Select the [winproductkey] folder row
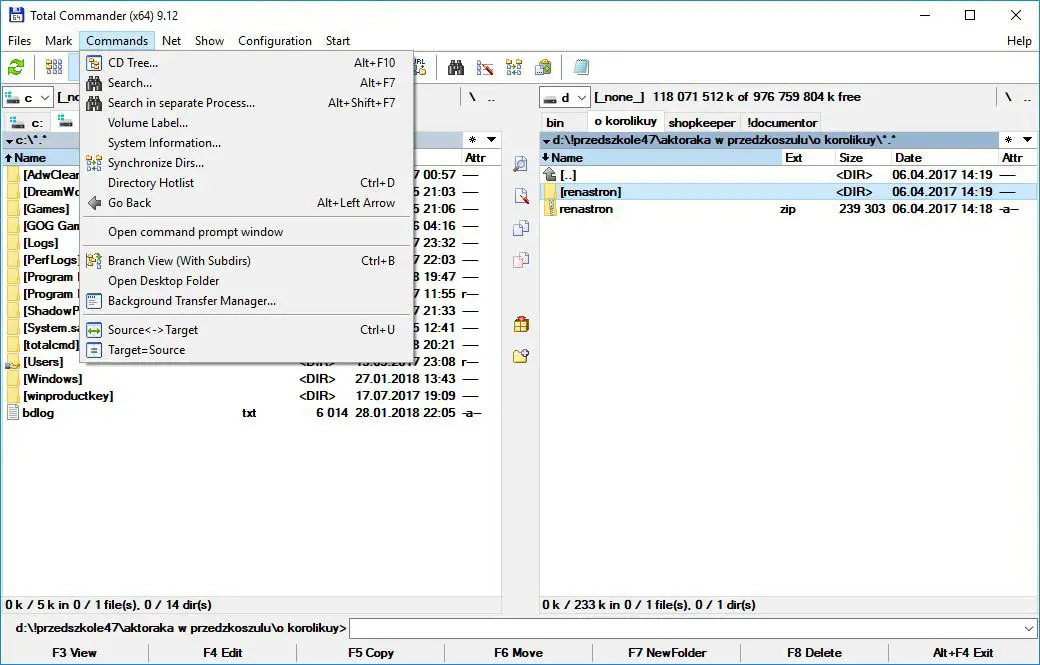Viewport: 1040px width, 665px height. pos(251,396)
